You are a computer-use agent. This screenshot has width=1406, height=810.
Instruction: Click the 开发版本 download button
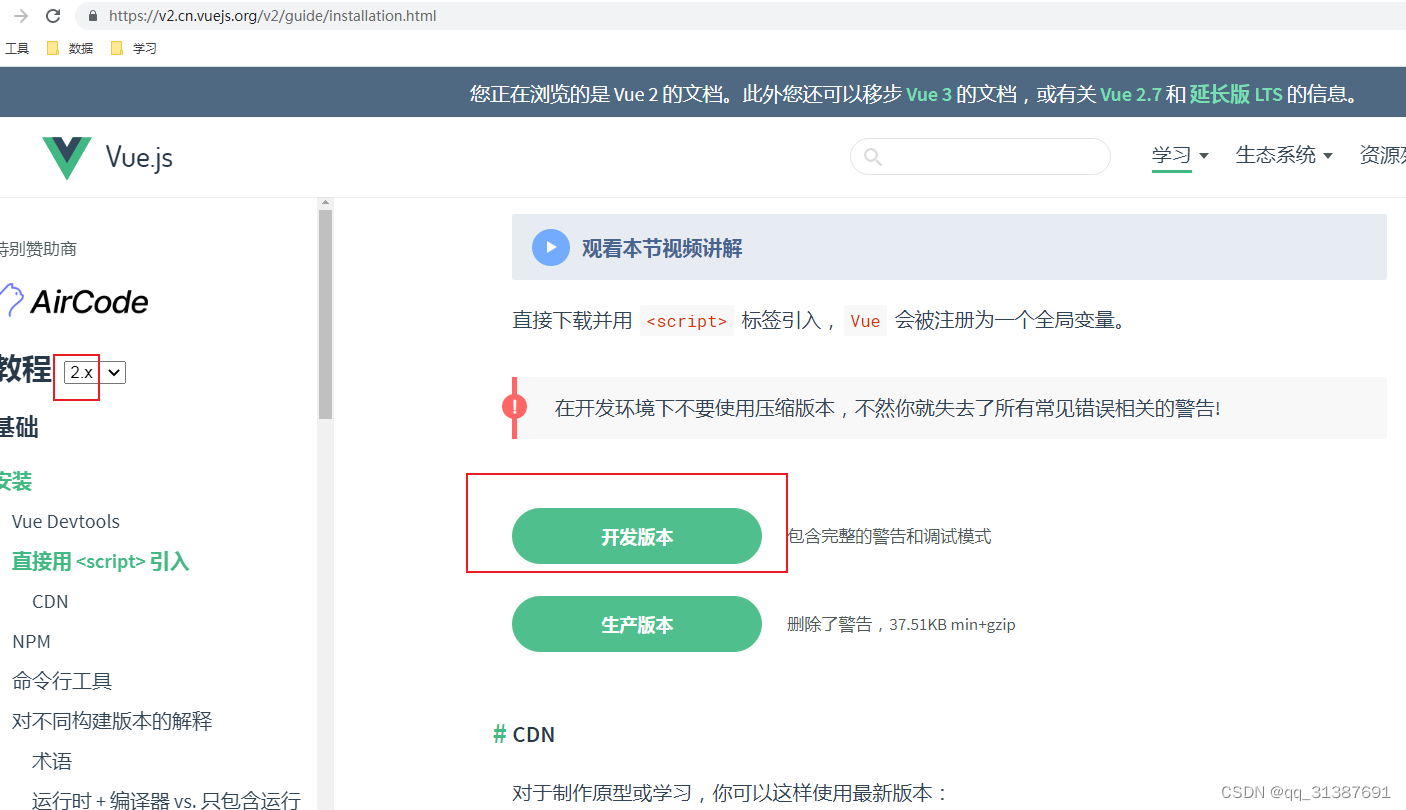(x=636, y=536)
